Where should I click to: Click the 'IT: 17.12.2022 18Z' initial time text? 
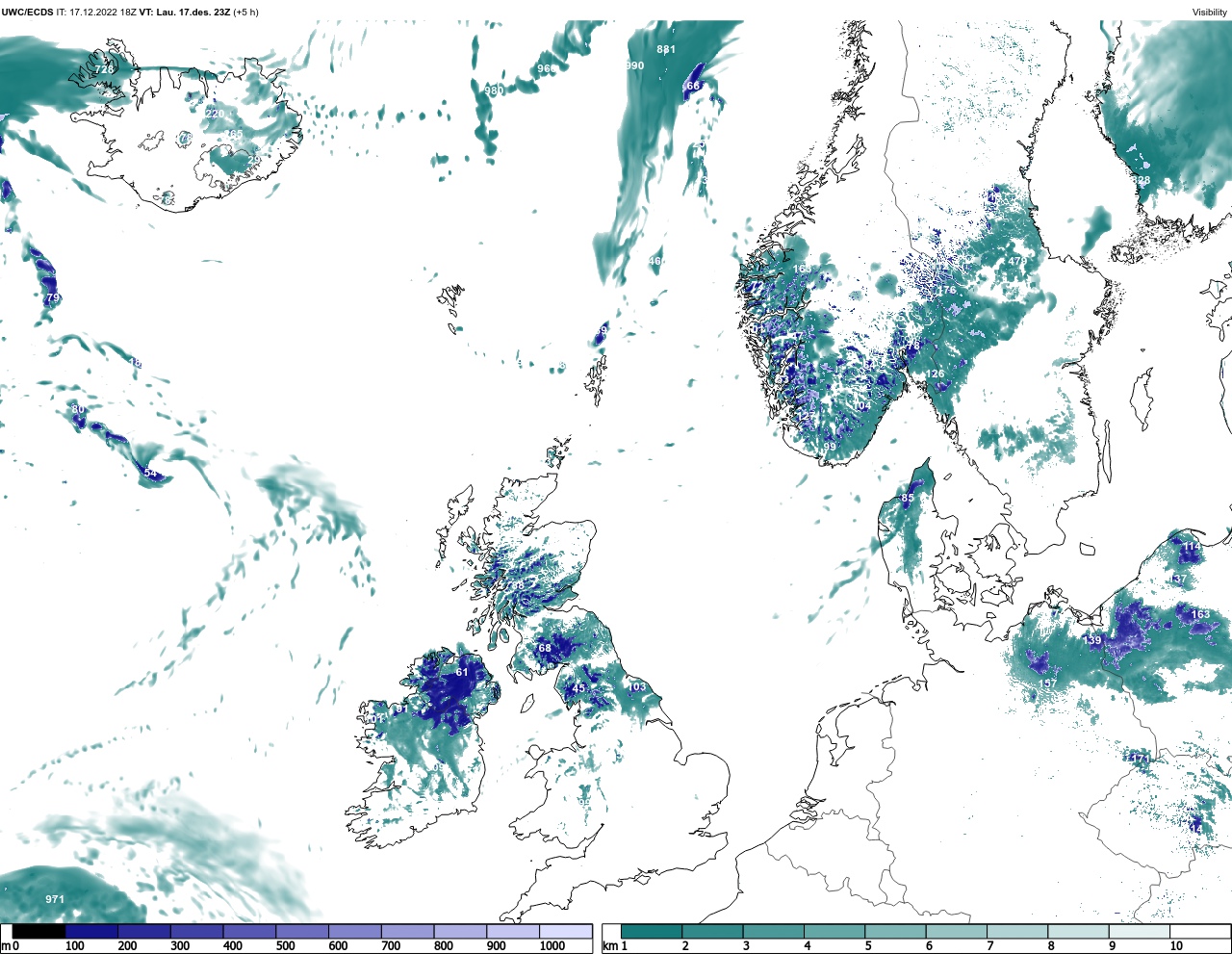[96, 13]
